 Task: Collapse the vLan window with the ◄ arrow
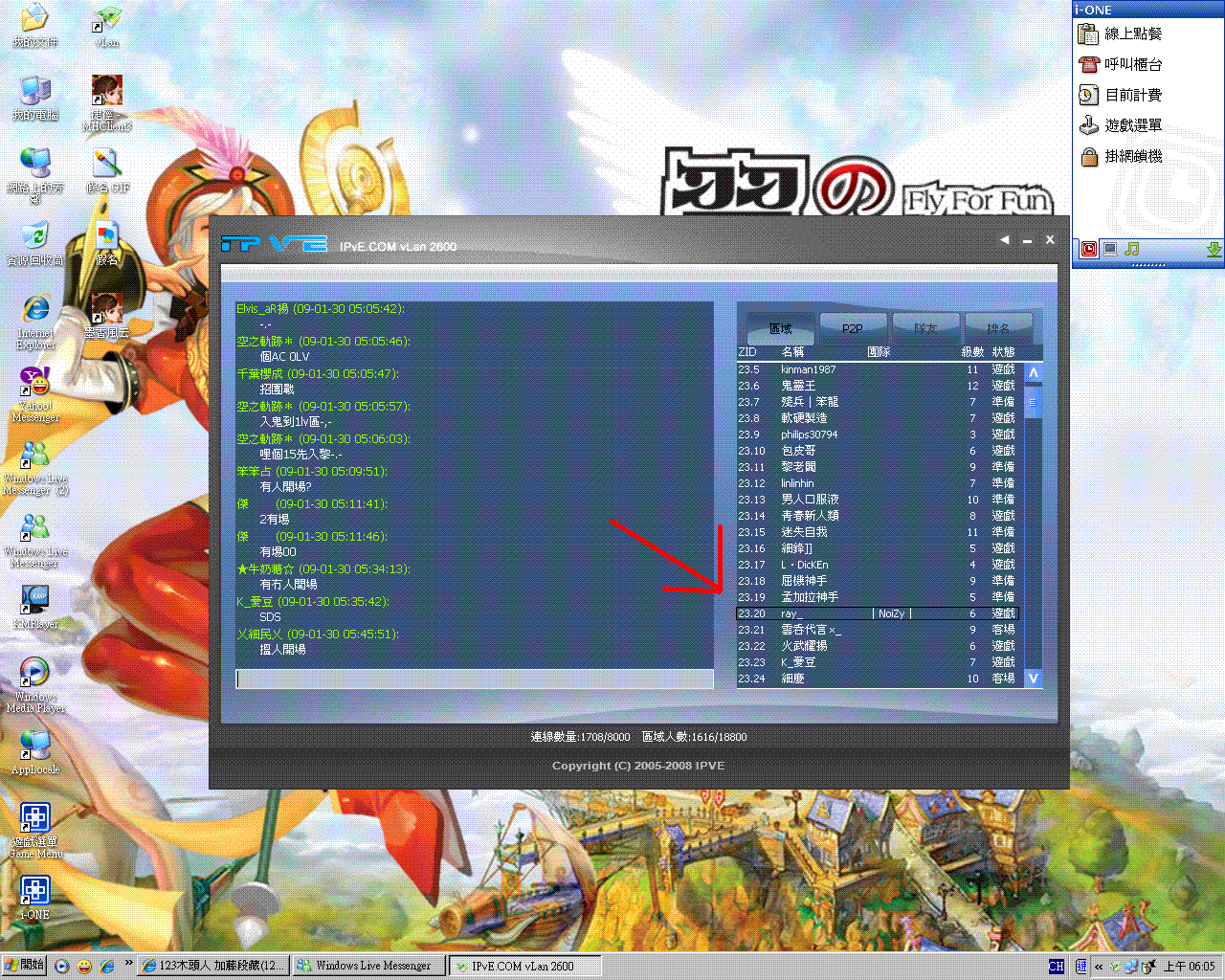coord(1003,240)
